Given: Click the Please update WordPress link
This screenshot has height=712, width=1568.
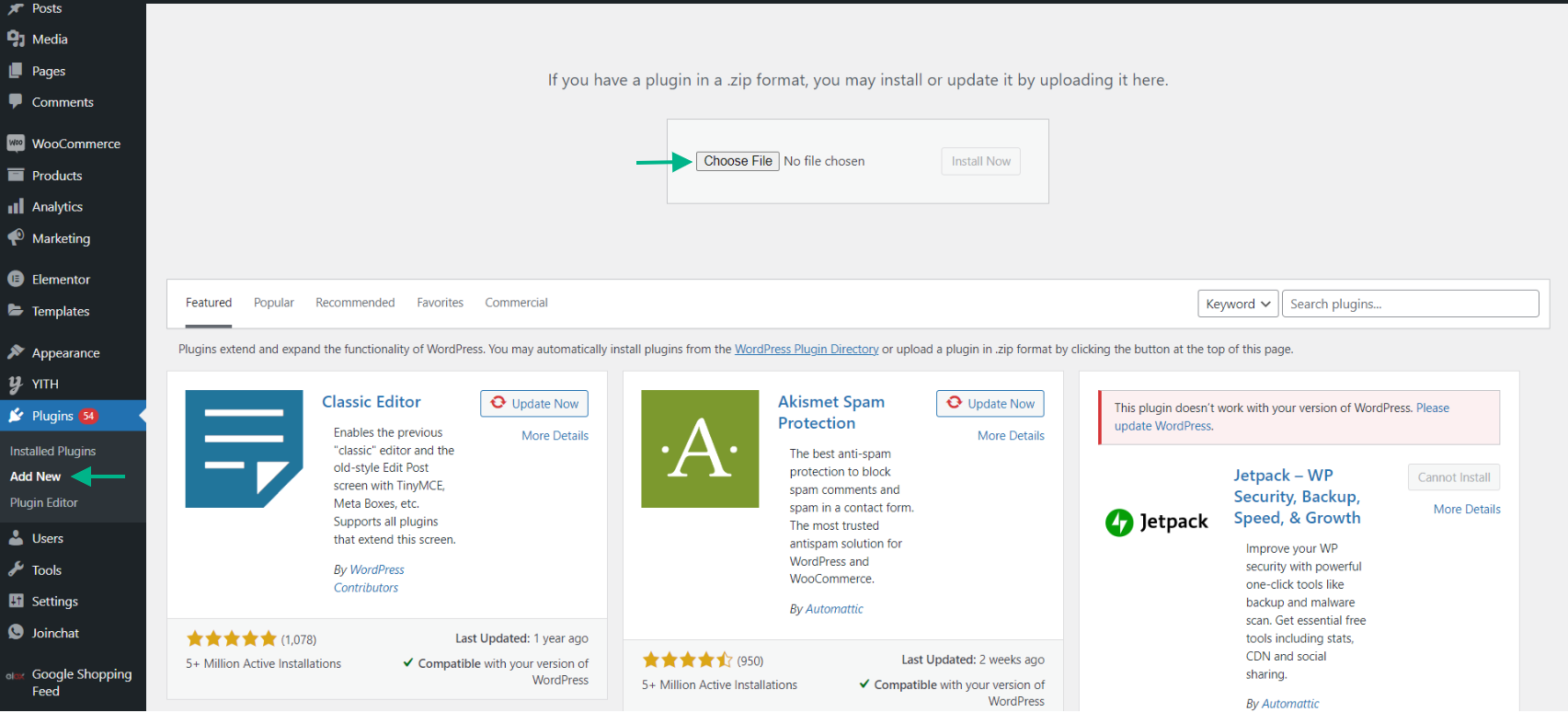Looking at the screenshot, I should click(1282, 417).
